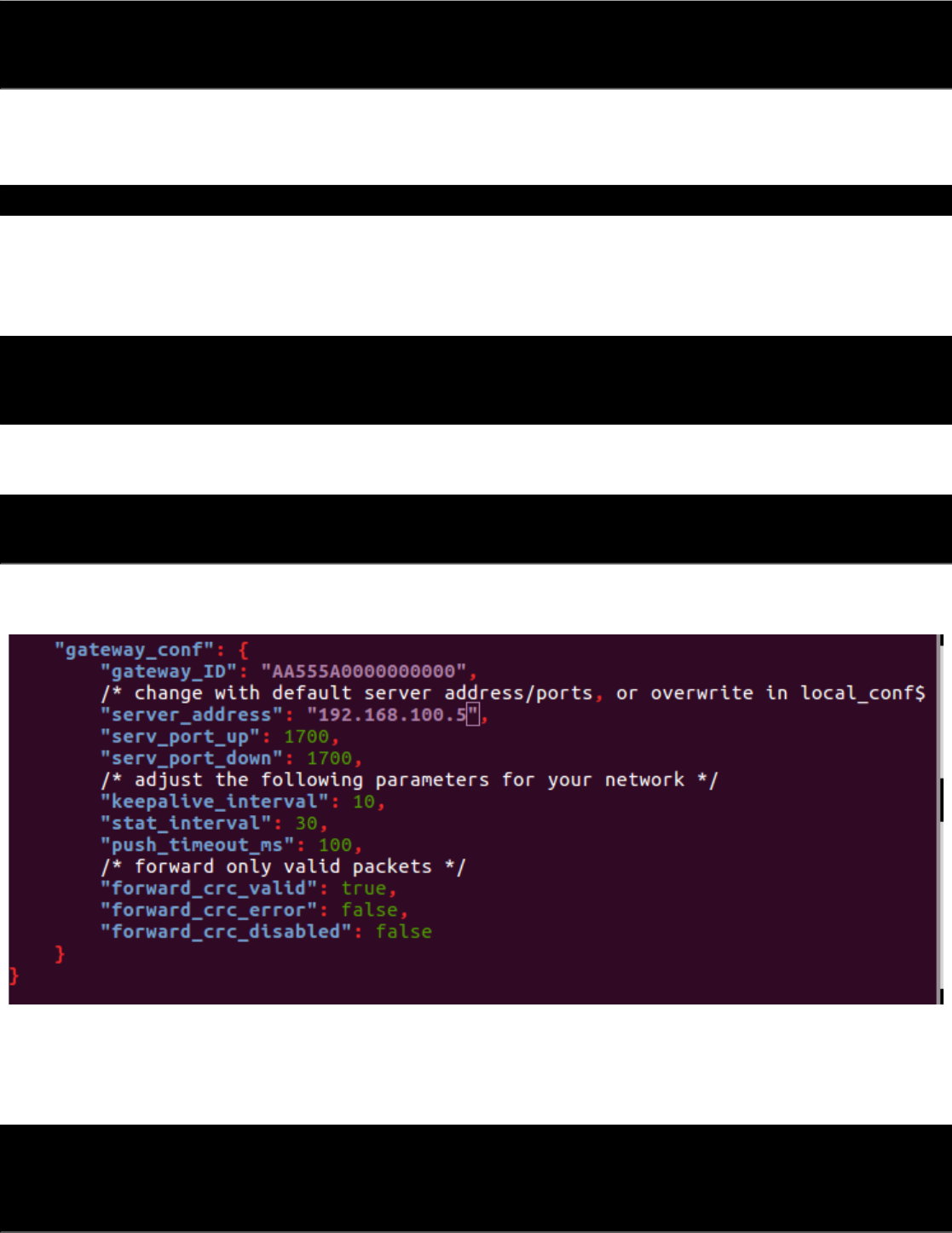Click the push_timeout_ms value 100
The image size is (952, 1233).
click(x=335, y=845)
